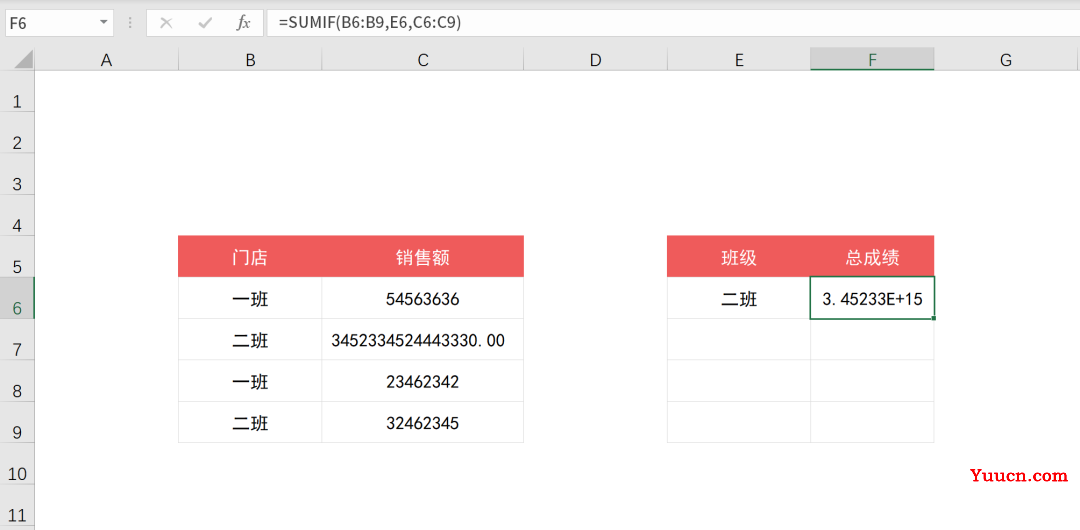Select column E header

tap(739, 60)
